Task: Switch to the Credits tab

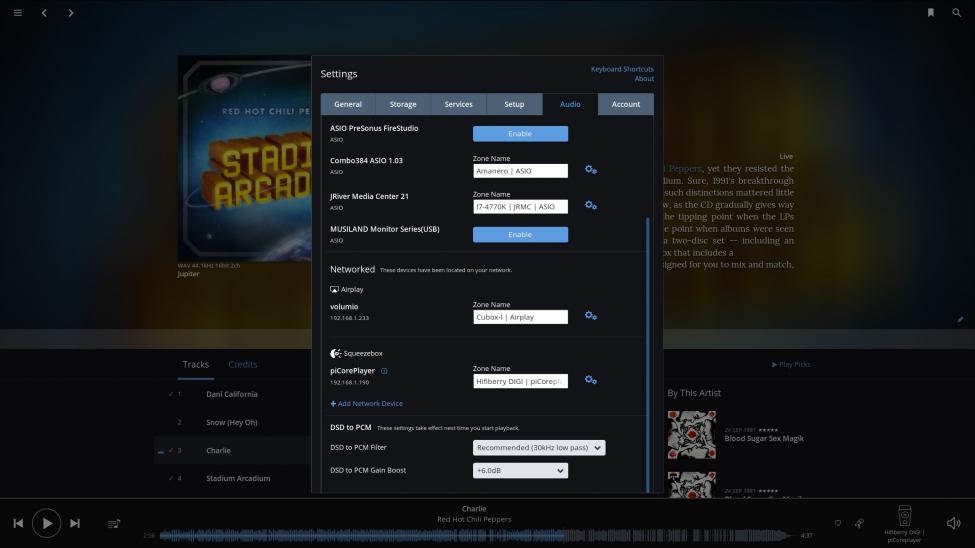Action: pyautogui.click(x=243, y=365)
